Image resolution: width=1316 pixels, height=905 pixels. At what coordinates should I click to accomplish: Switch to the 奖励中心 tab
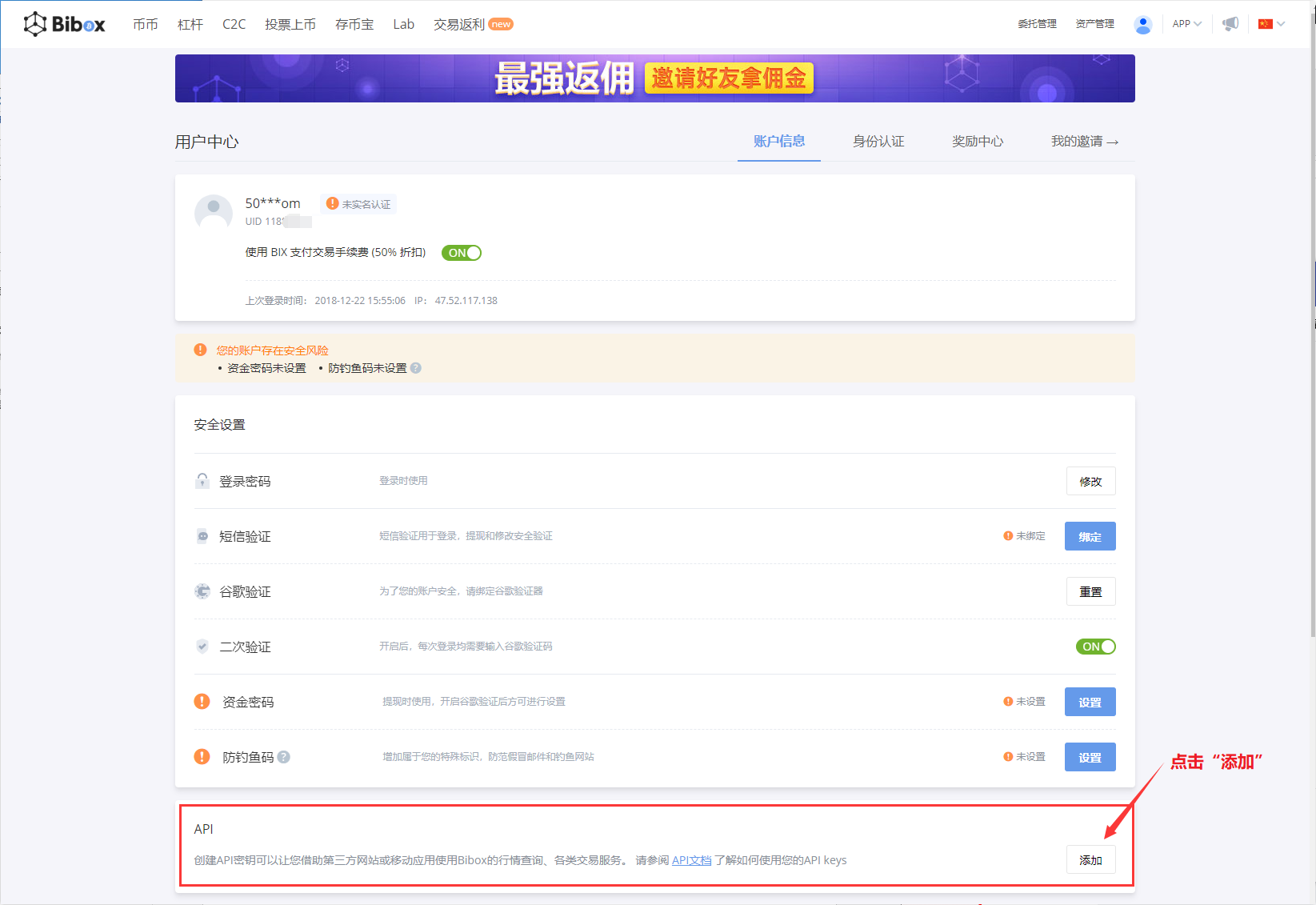[x=978, y=142]
